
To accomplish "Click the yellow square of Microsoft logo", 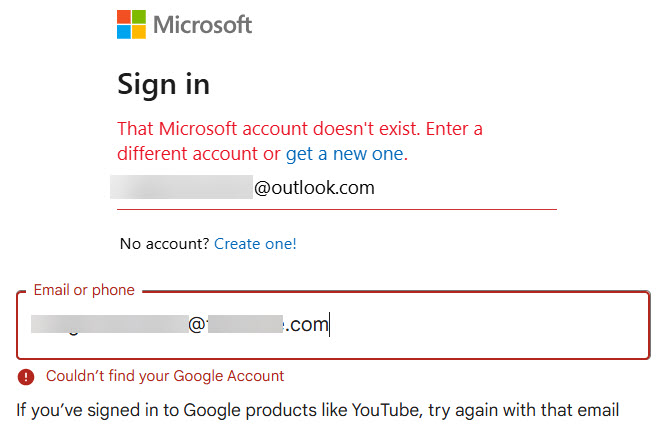I will 138,31.
